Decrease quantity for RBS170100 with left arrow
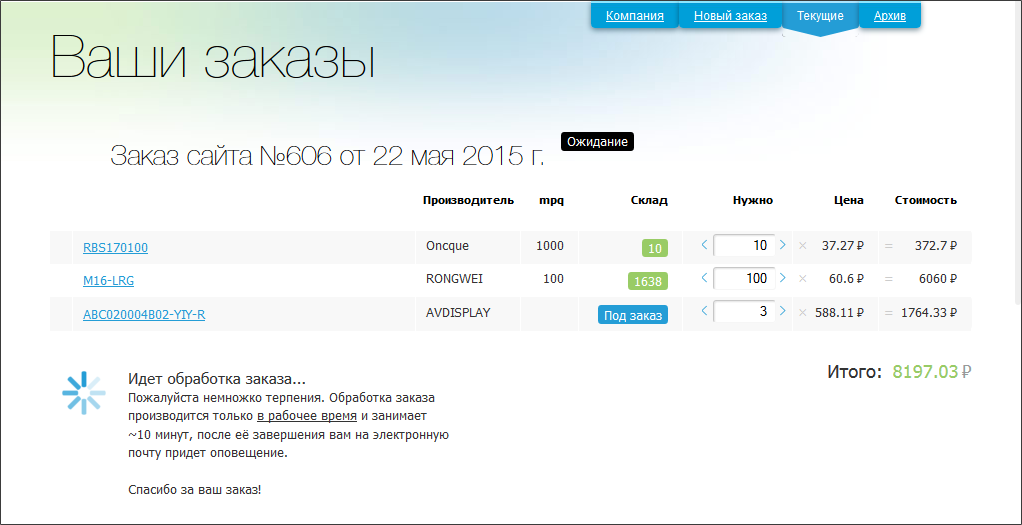The image size is (1022, 525). pos(704,245)
